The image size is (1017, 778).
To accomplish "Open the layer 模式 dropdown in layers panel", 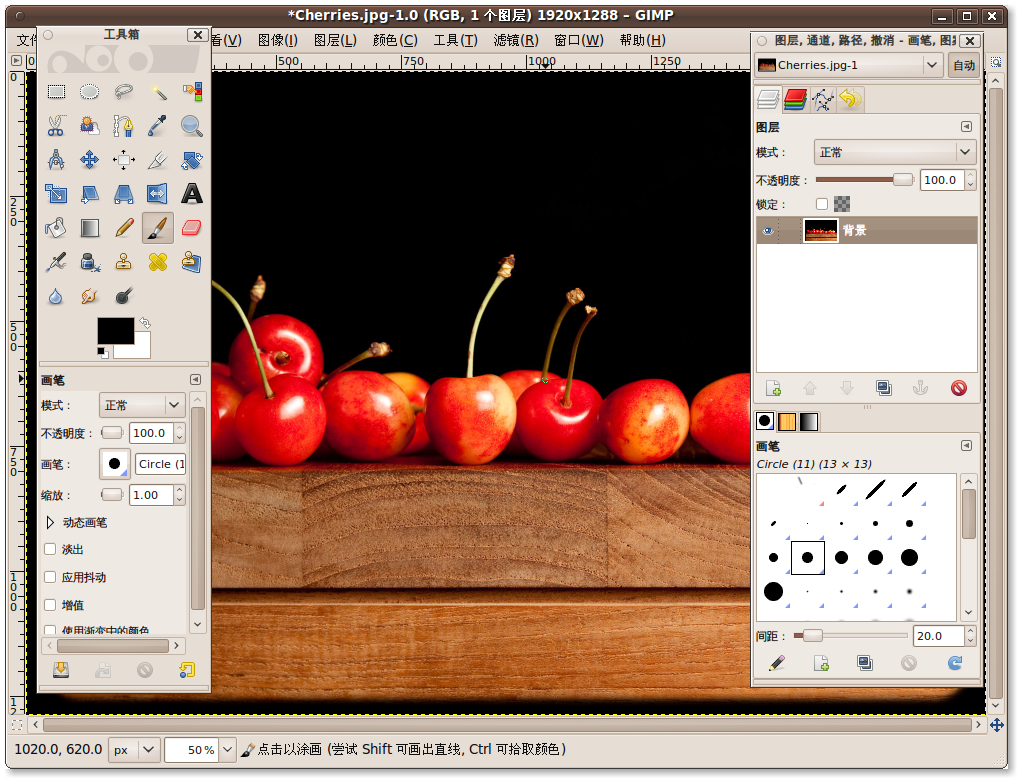I will coord(894,152).
